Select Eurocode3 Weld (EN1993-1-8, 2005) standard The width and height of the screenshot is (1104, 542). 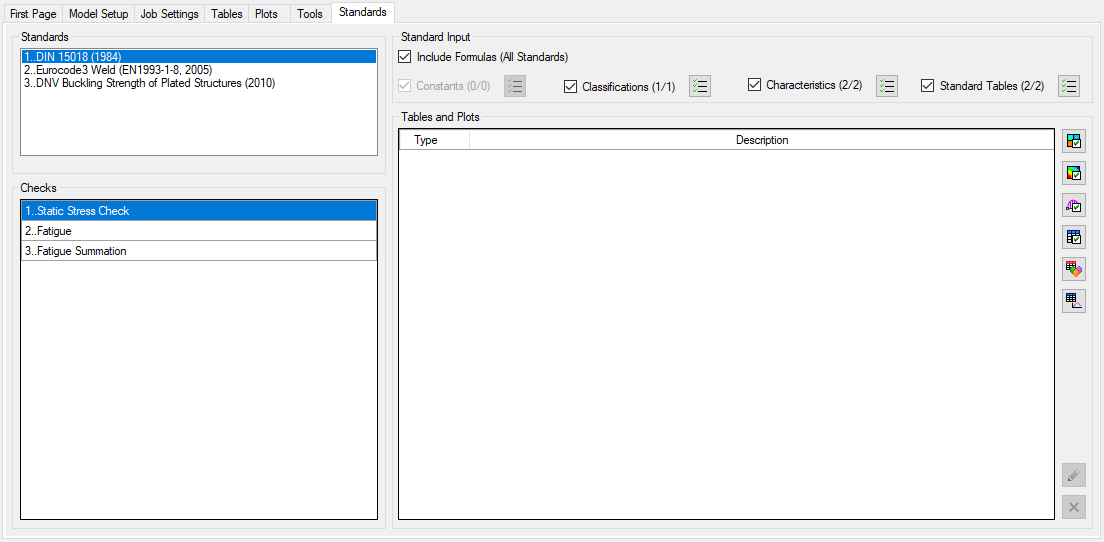click(x=118, y=70)
